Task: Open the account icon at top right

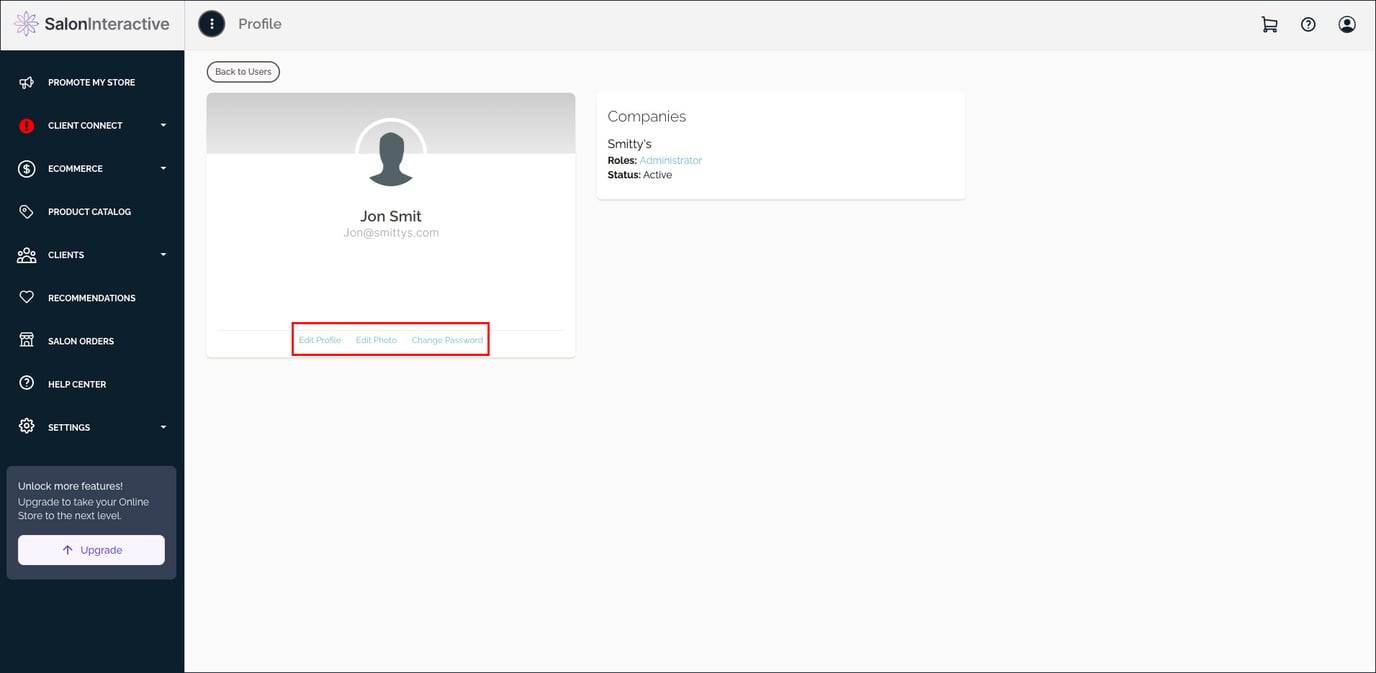Action: [x=1346, y=24]
